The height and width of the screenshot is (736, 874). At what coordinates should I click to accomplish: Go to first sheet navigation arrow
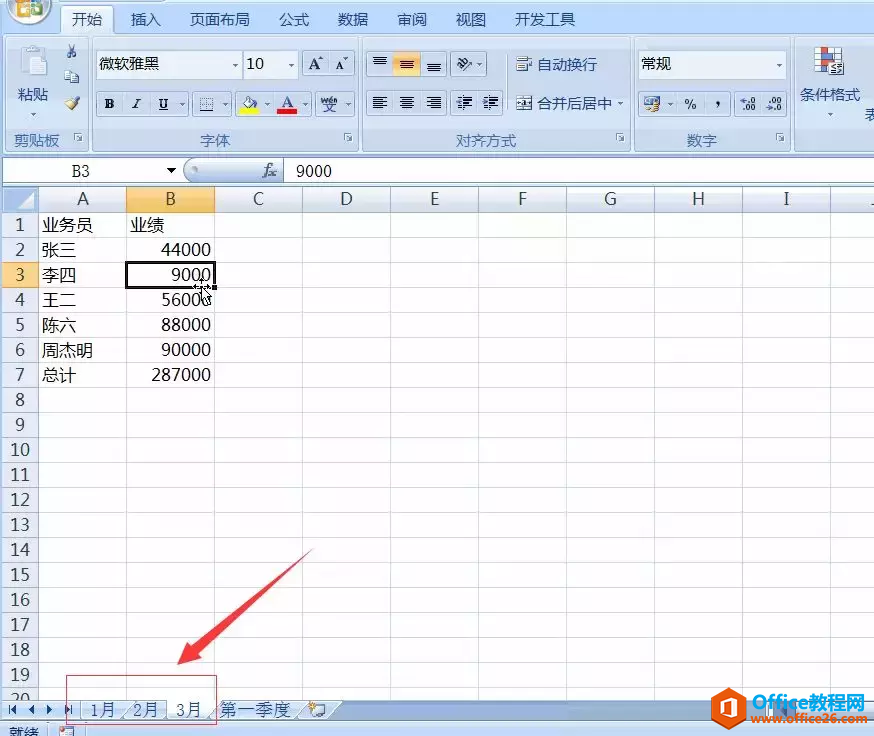tap(12, 710)
